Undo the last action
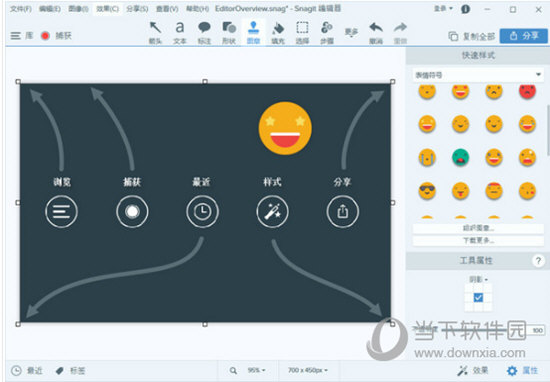Viewport: 550px width, 382px height. coord(376,33)
